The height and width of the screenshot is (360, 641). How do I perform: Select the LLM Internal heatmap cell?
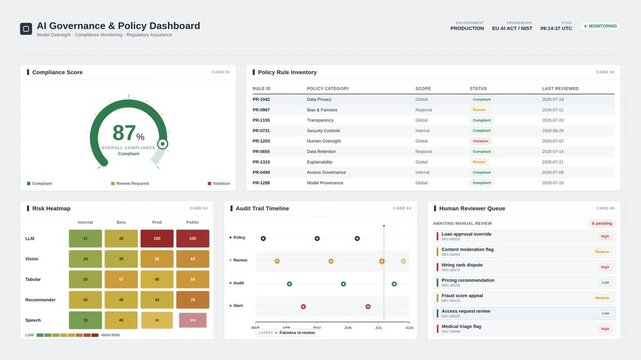(85, 239)
